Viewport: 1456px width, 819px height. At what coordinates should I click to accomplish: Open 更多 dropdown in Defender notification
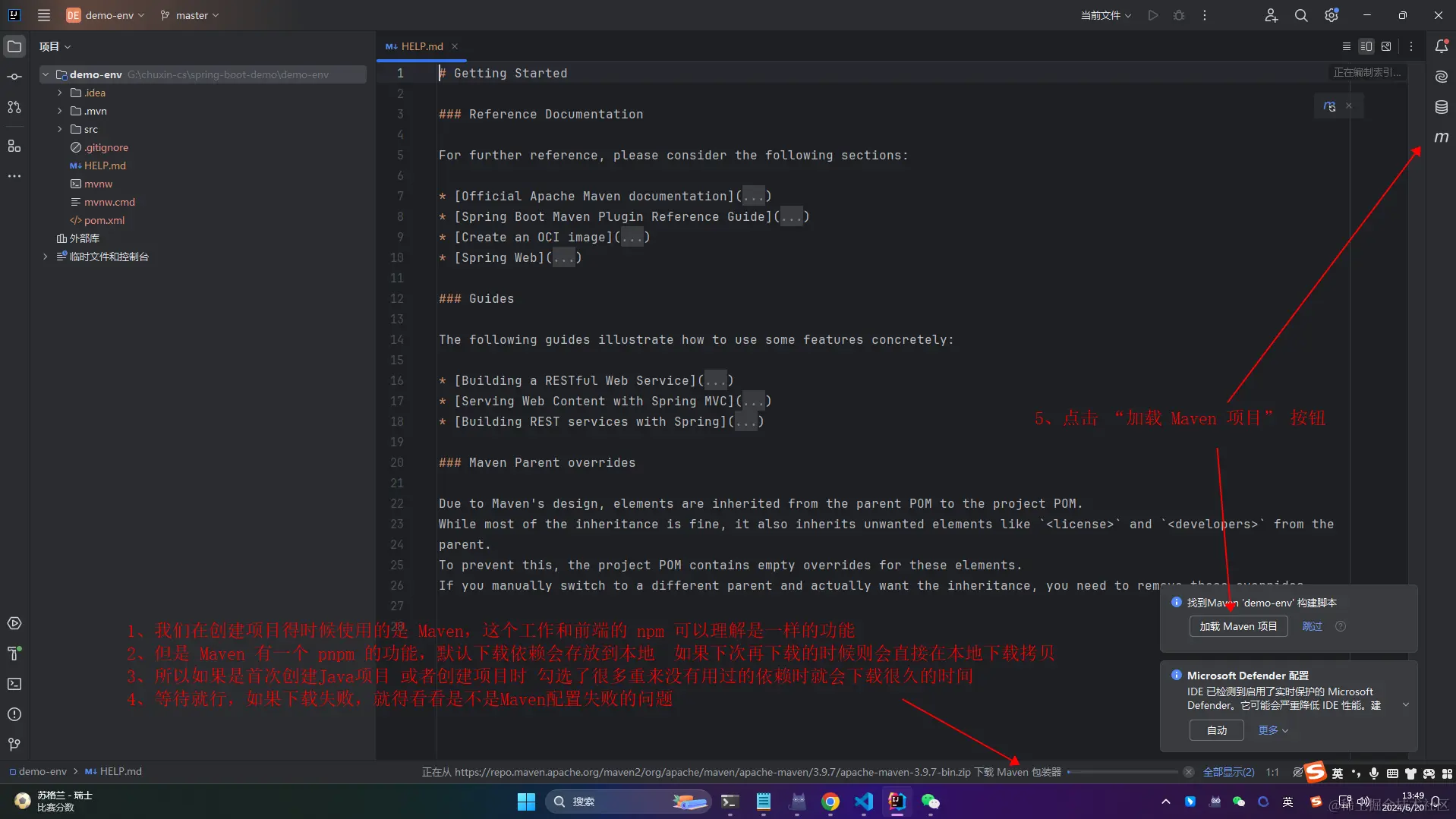(x=1273, y=730)
